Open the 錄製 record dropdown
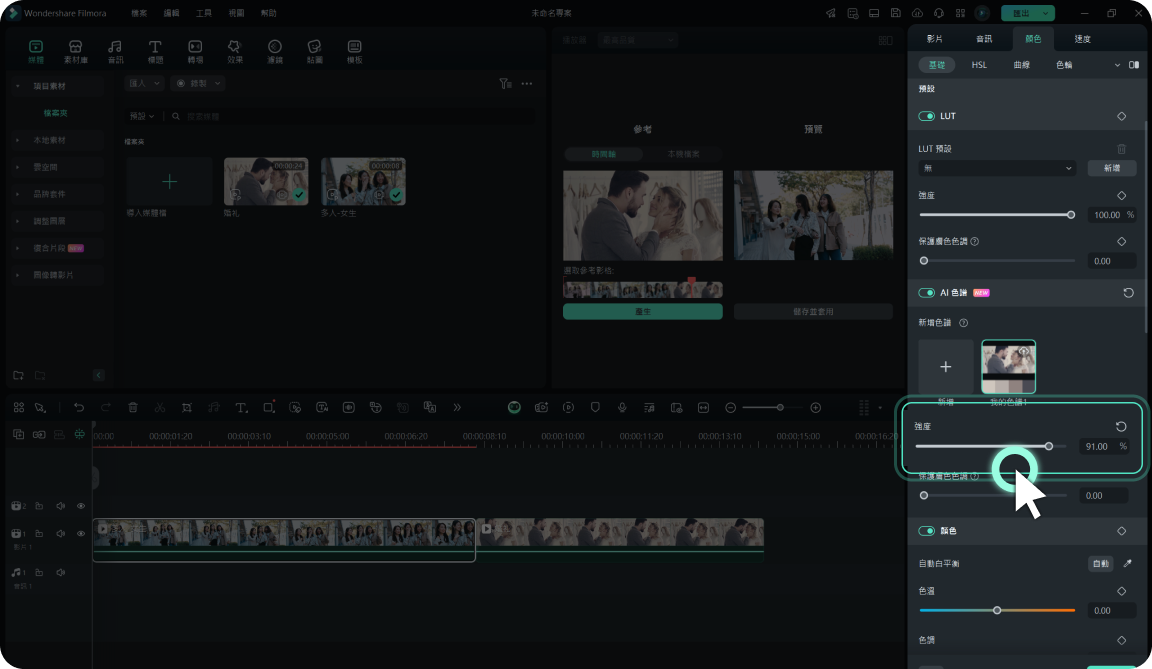The image size is (1152, 669). (198, 84)
